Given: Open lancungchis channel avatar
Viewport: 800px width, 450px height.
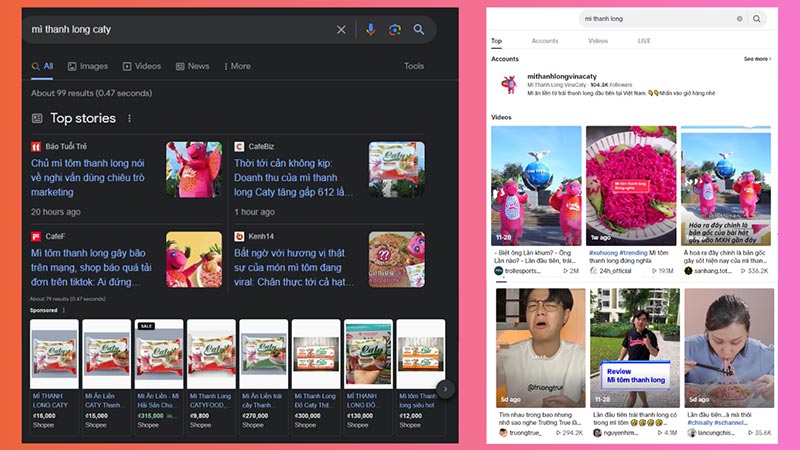Looking at the screenshot, I should [x=692, y=433].
